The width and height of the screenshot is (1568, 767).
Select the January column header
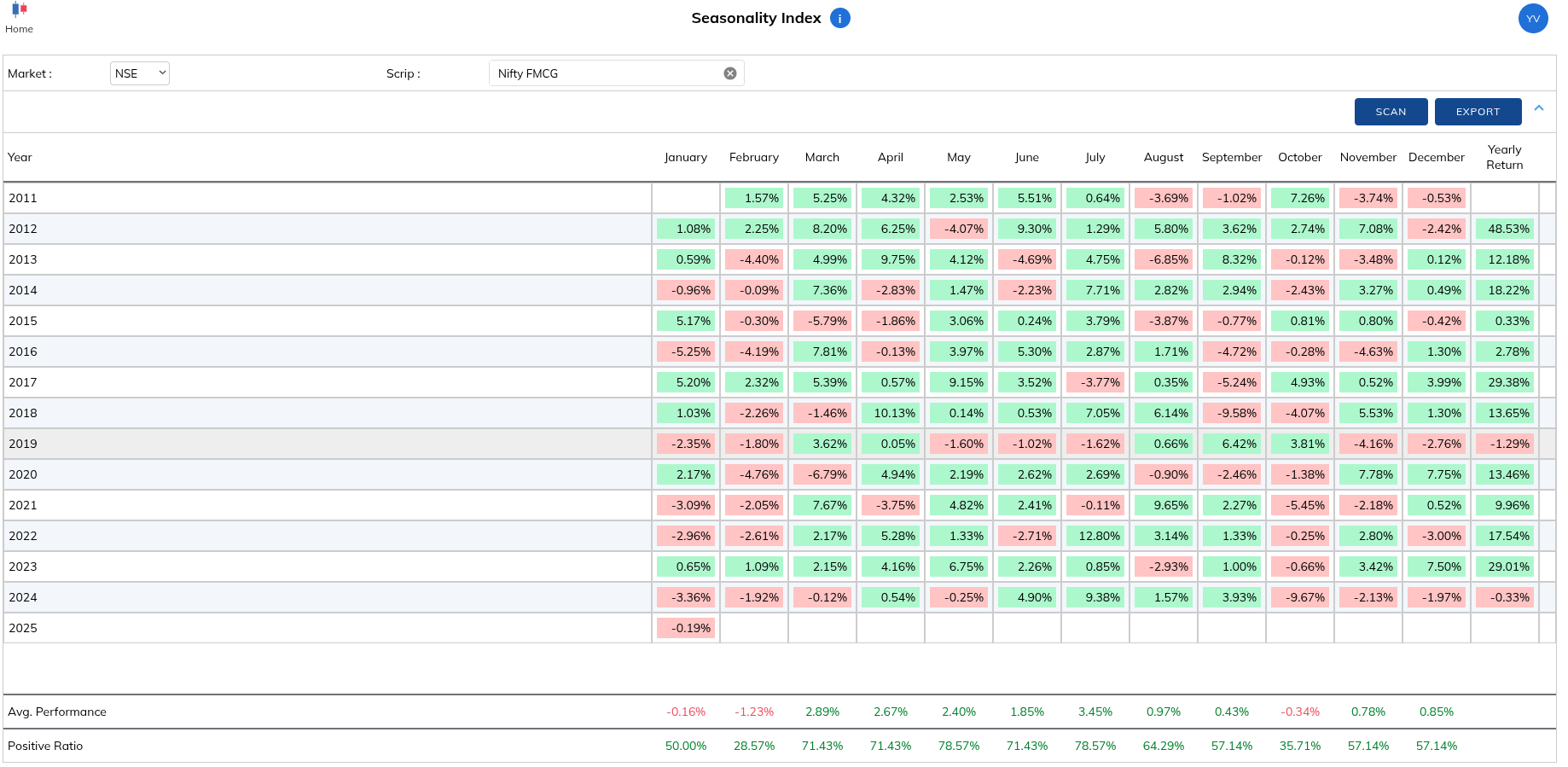tap(686, 157)
